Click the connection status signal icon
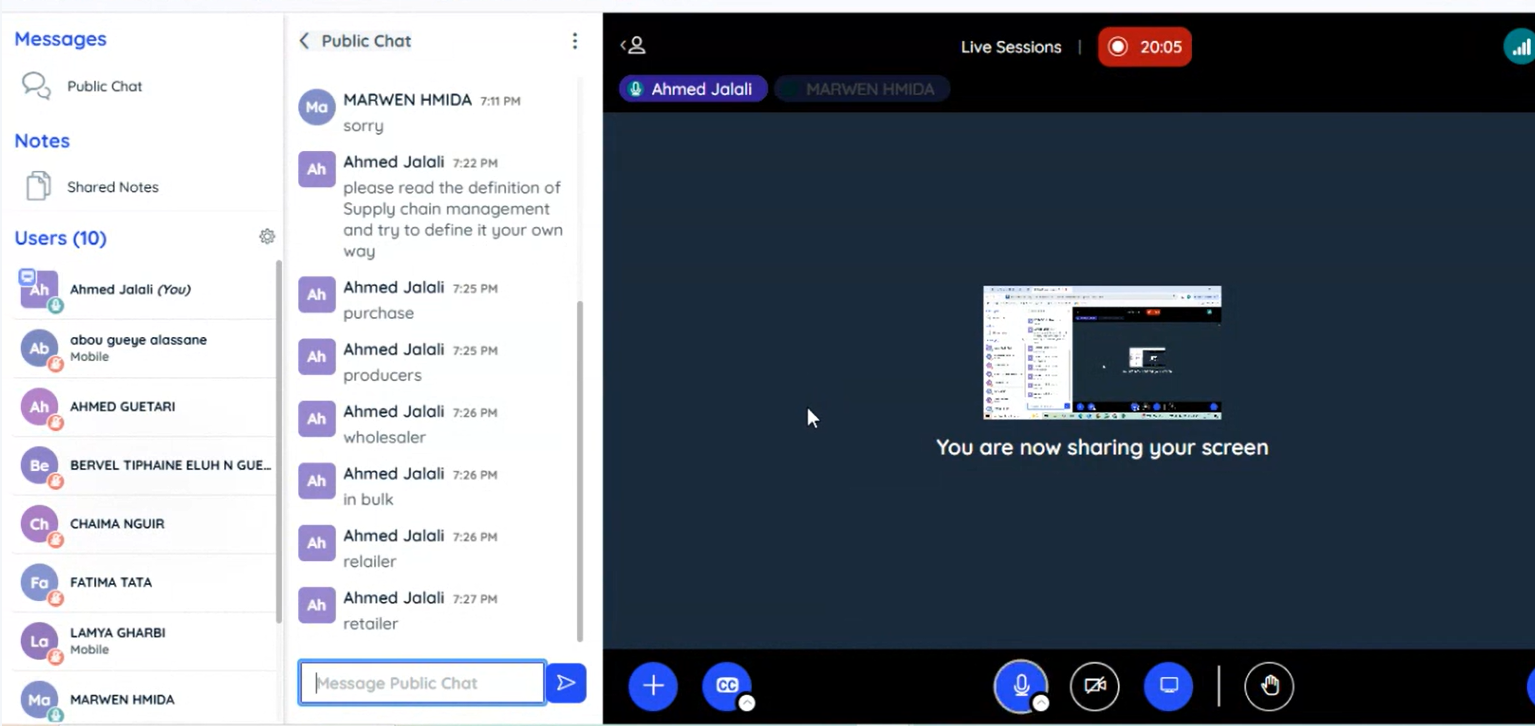The width and height of the screenshot is (1535, 726). (1519, 47)
